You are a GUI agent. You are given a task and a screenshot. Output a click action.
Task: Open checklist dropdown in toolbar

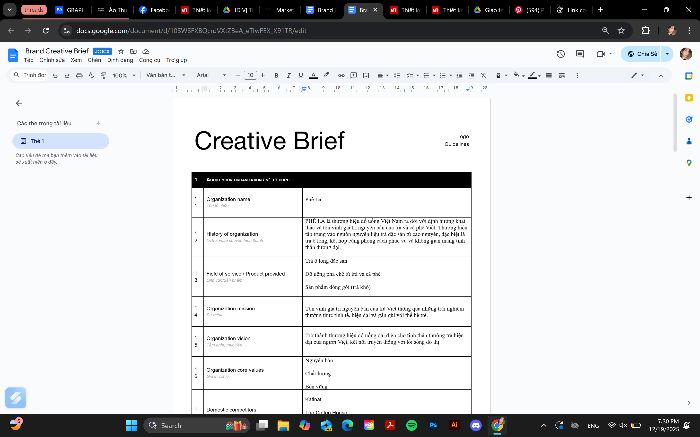click(x=411, y=75)
